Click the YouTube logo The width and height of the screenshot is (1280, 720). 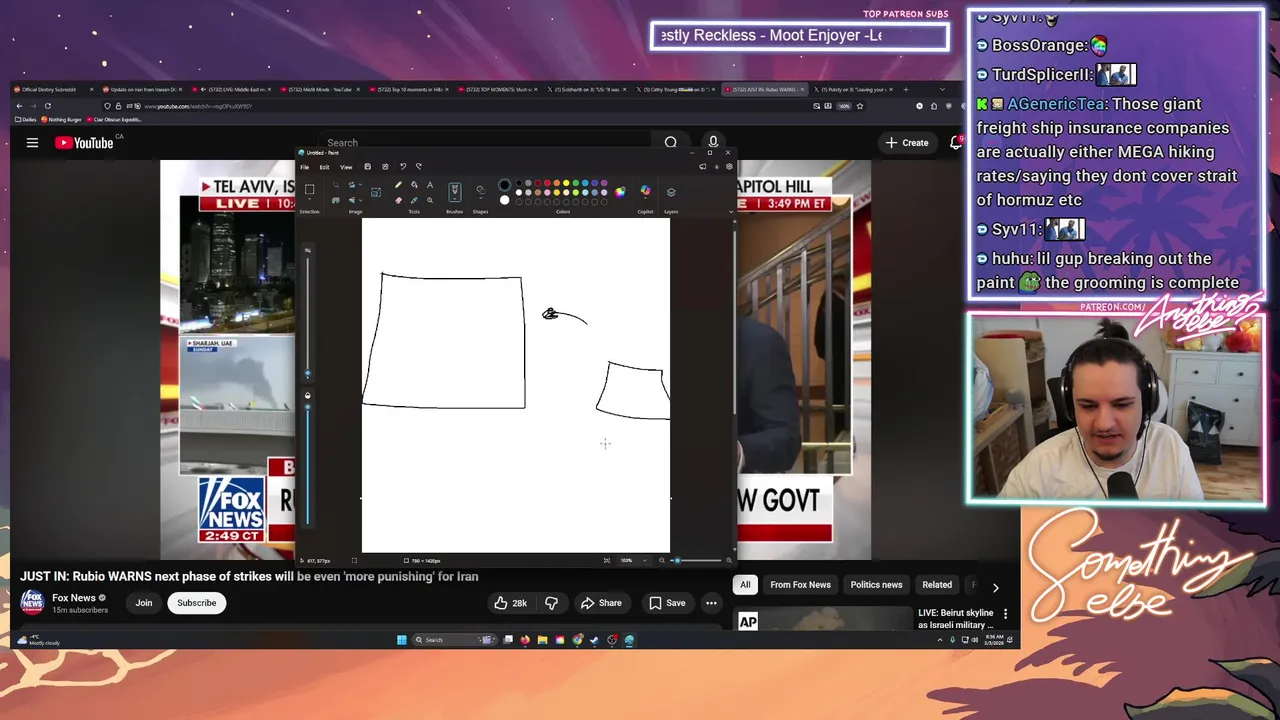point(84,143)
